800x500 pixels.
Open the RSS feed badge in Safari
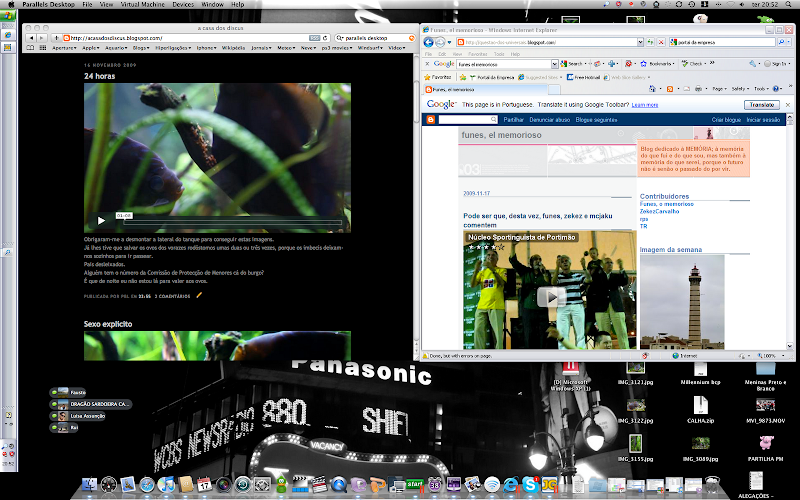314,38
